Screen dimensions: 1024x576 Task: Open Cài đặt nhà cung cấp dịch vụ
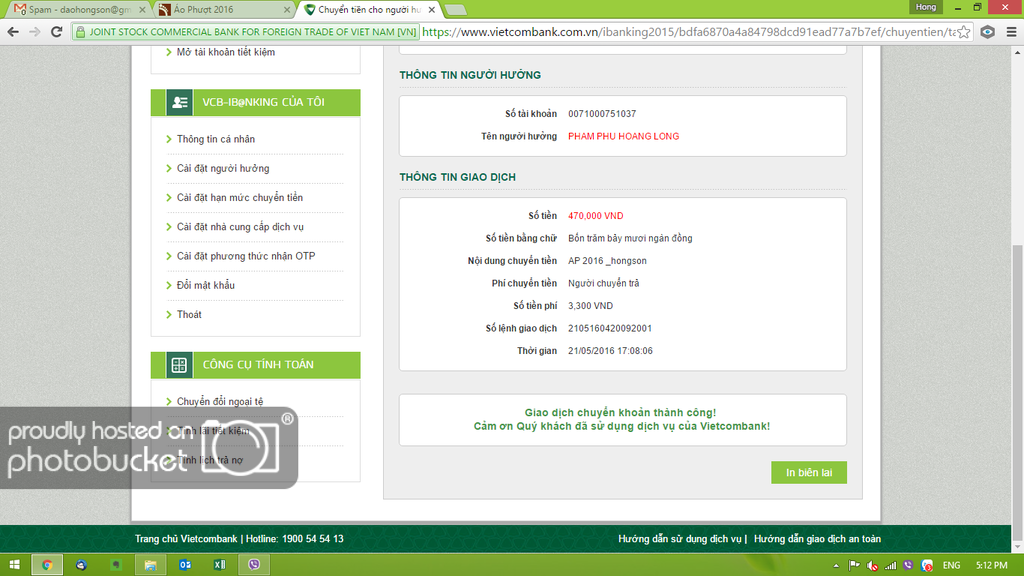pyautogui.click(x=240, y=227)
